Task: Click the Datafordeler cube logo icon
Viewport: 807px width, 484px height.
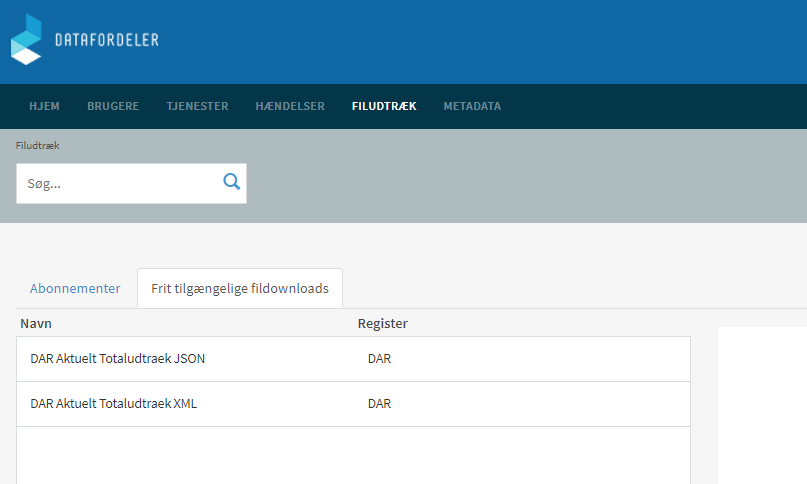Action: click(27, 40)
